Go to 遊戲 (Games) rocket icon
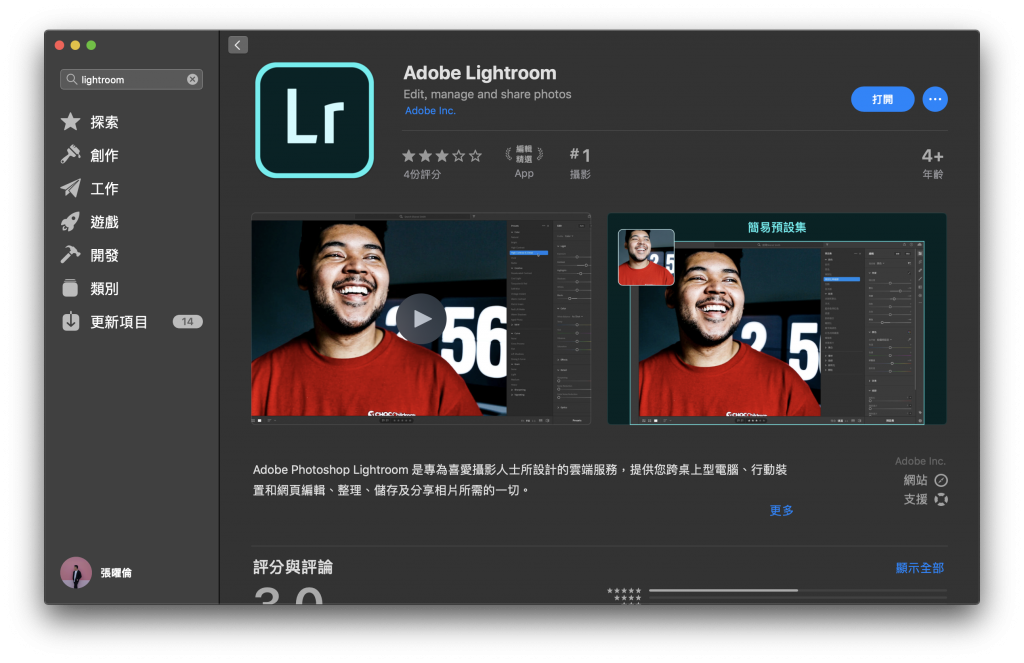This screenshot has height=663, width=1024. pos(71,221)
